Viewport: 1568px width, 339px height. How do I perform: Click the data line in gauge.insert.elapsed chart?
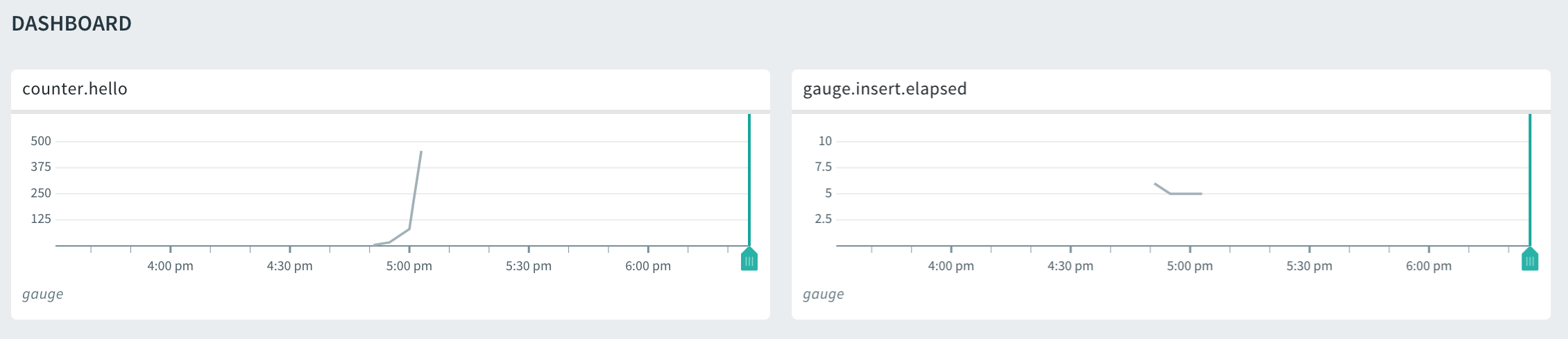click(x=1185, y=194)
